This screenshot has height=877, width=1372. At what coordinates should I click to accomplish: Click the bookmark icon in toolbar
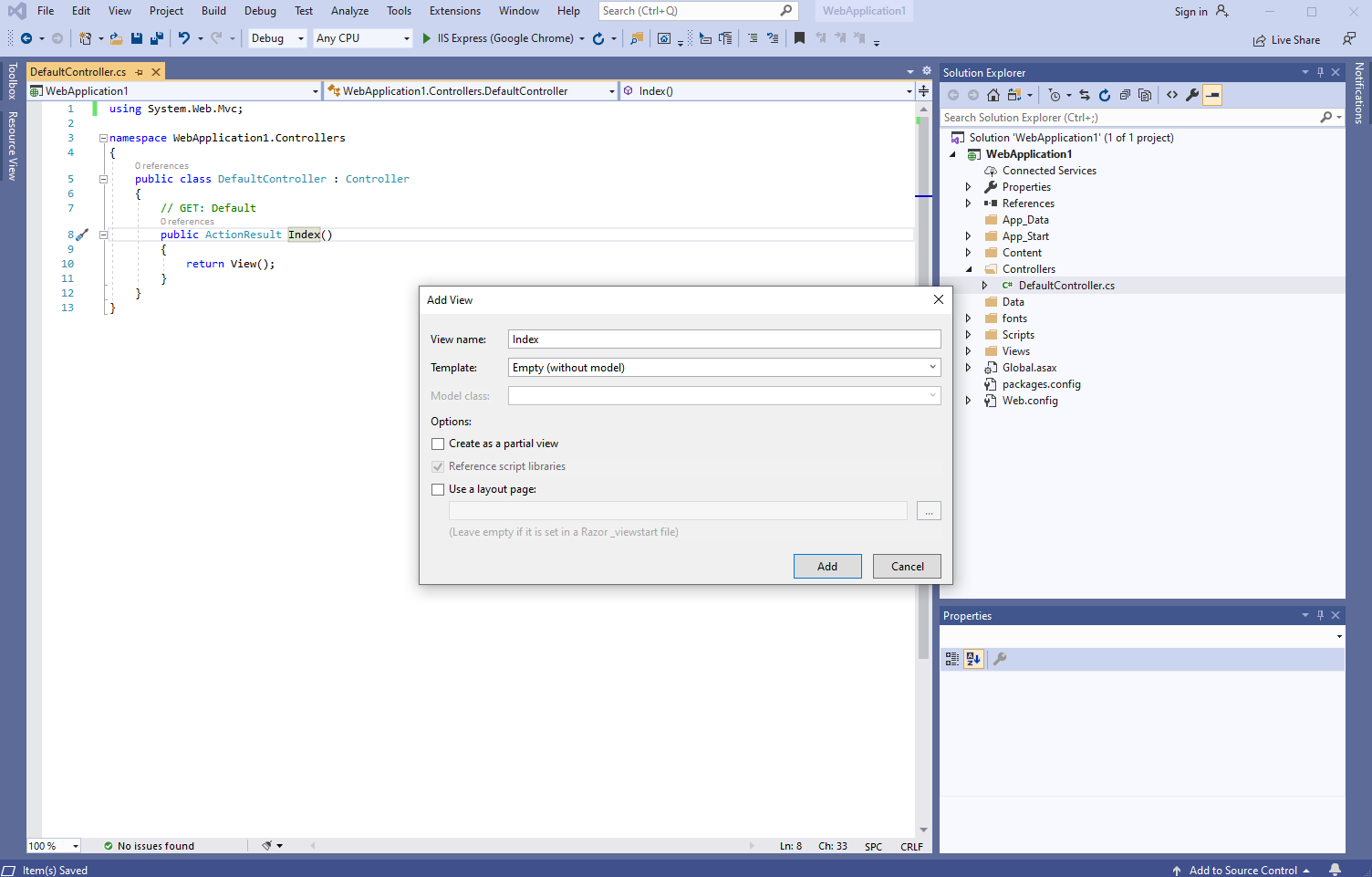[x=799, y=38]
